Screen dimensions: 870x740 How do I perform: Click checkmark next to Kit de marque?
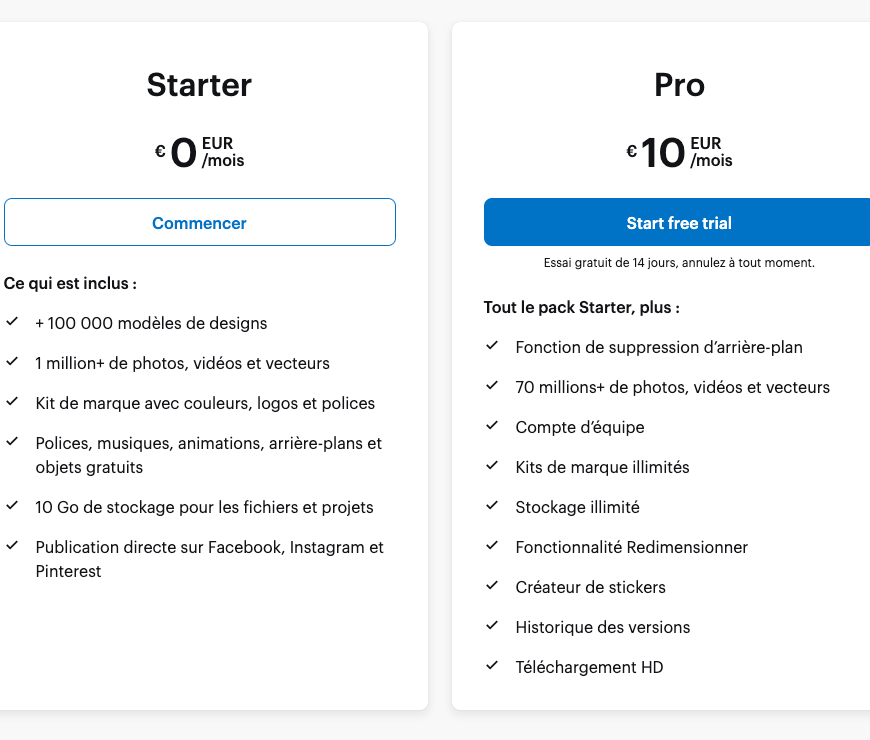(x=12, y=402)
